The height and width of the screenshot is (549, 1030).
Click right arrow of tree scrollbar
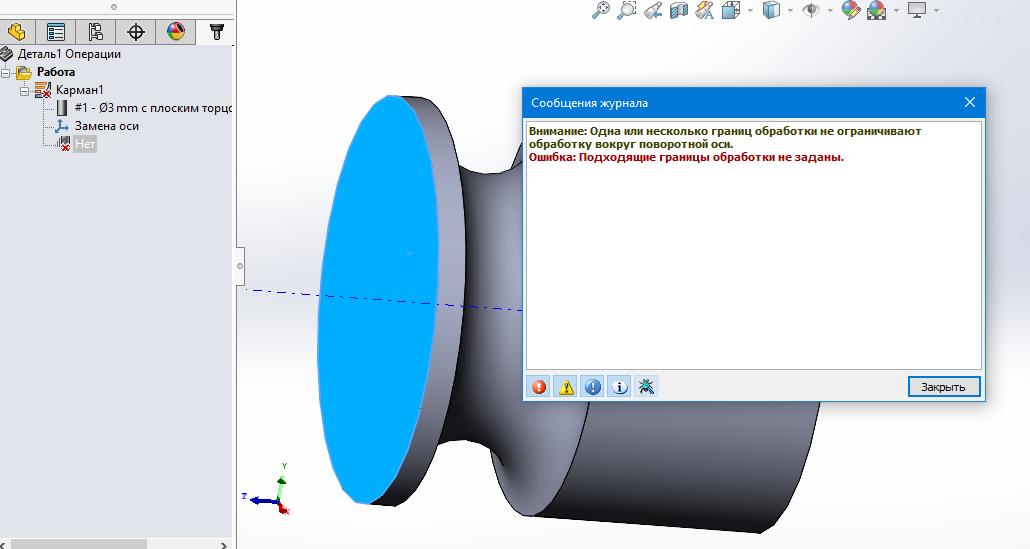[224, 544]
